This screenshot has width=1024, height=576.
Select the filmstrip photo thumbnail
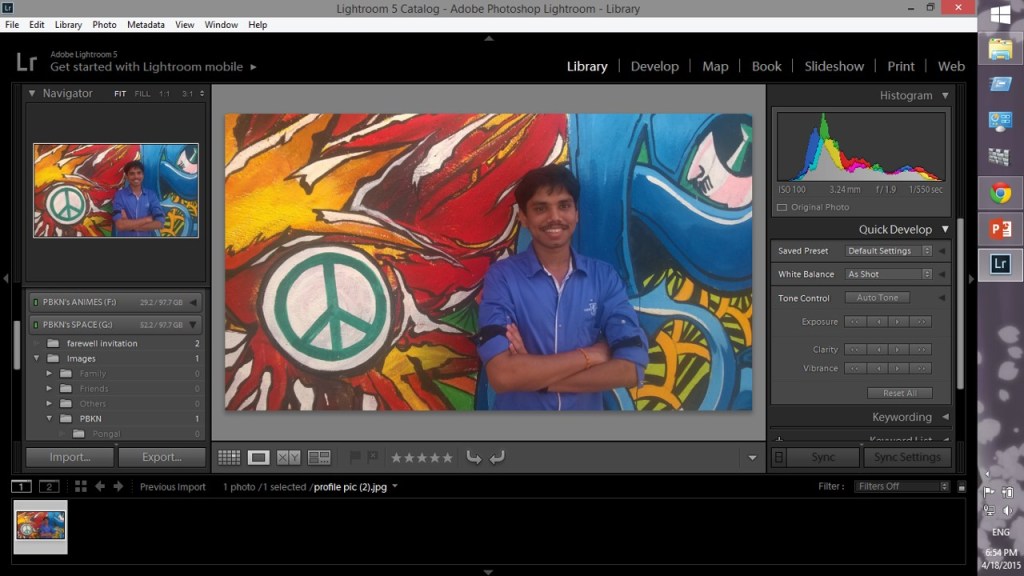tap(41, 525)
